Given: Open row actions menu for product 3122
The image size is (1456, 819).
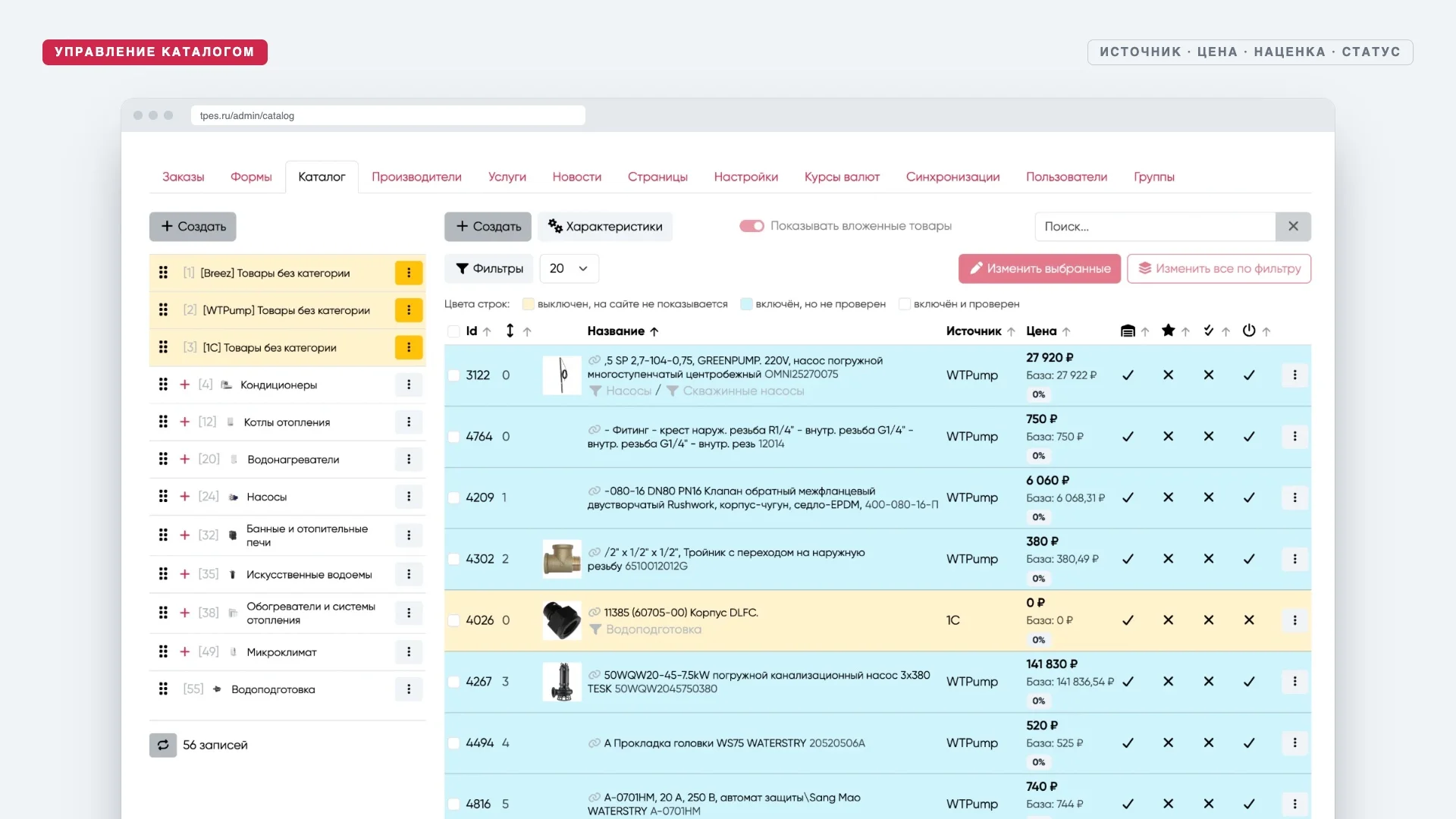Looking at the screenshot, I should (1294, 375).
